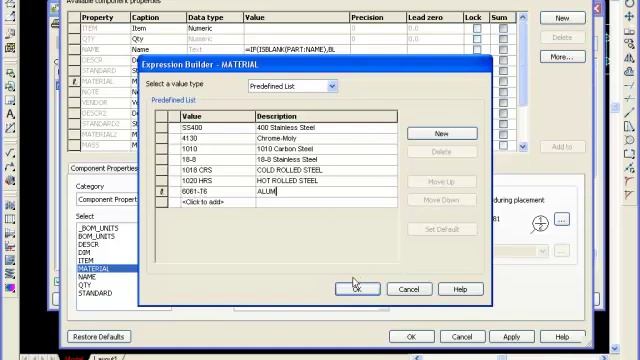Toggle Lock checkbox for ITEM property
The width and height of the screenshot is (640, 360).
click(x=477, y=29)
